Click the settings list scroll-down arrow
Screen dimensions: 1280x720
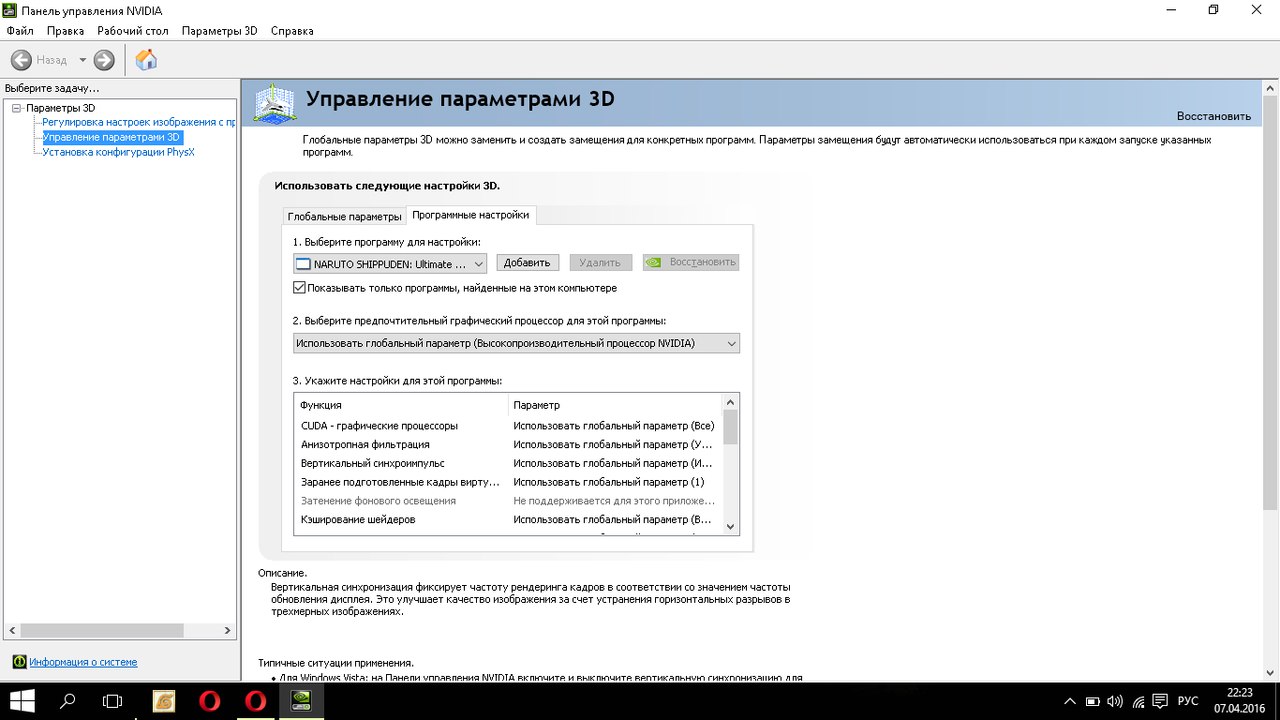point(730,526)
